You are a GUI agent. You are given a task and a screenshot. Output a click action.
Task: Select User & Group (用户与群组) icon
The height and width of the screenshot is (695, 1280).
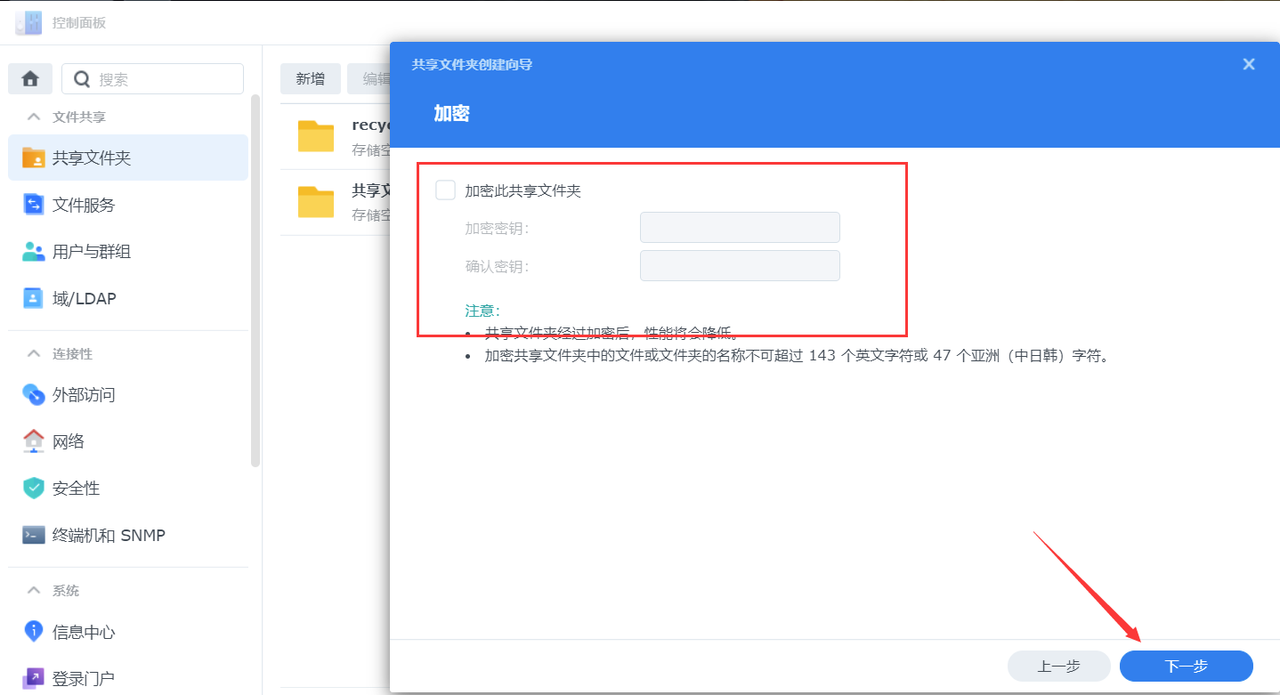click(34, 252)
